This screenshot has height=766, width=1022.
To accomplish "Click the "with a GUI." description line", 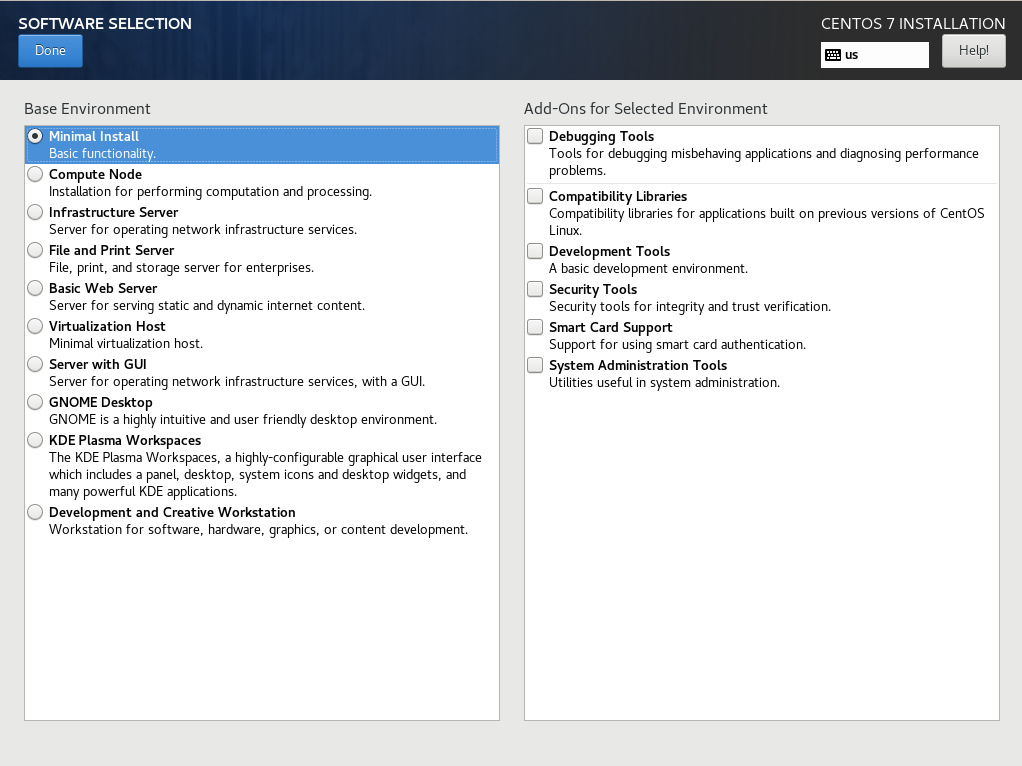I will coord(237,381).
